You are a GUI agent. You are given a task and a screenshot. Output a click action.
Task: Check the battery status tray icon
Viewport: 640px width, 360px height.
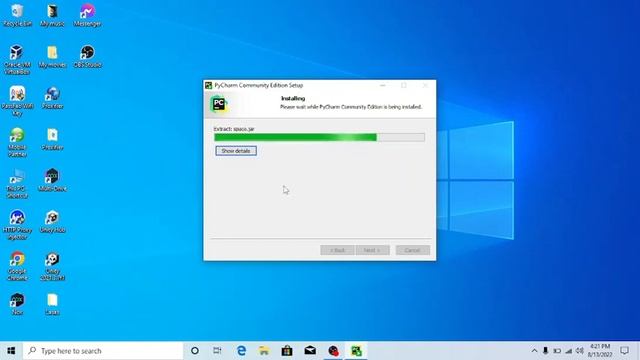point(557,351)
